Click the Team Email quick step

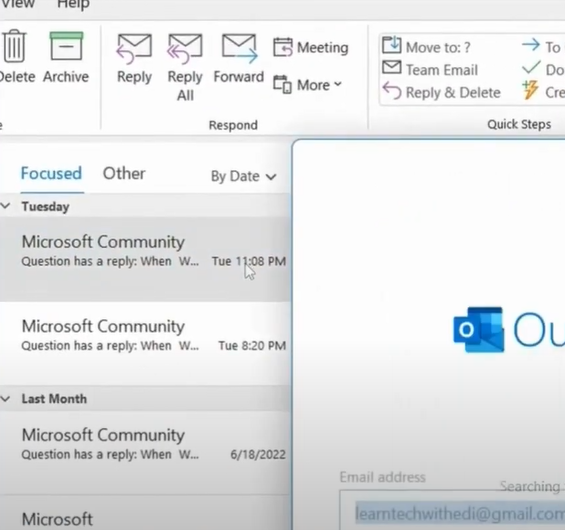pos(430,70)
